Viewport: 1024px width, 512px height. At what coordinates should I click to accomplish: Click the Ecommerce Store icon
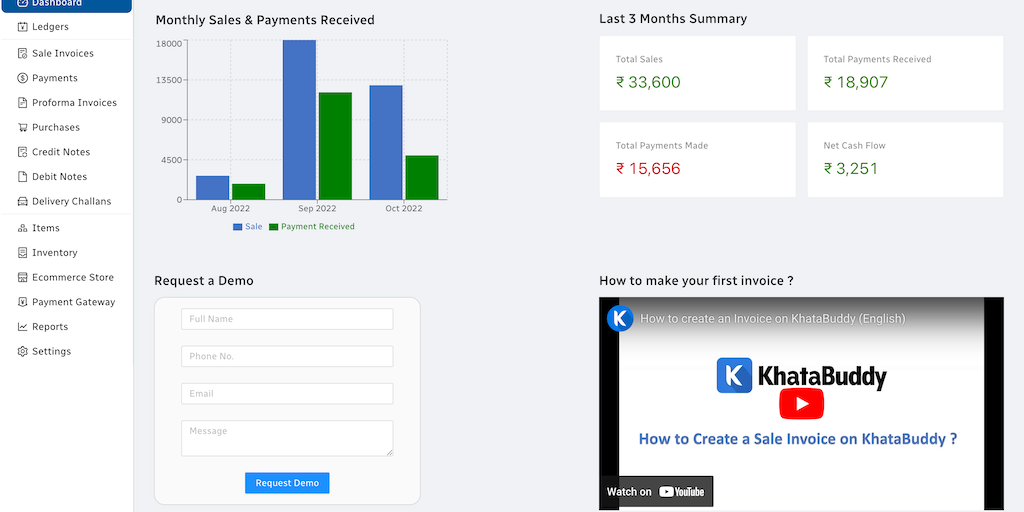23,278
